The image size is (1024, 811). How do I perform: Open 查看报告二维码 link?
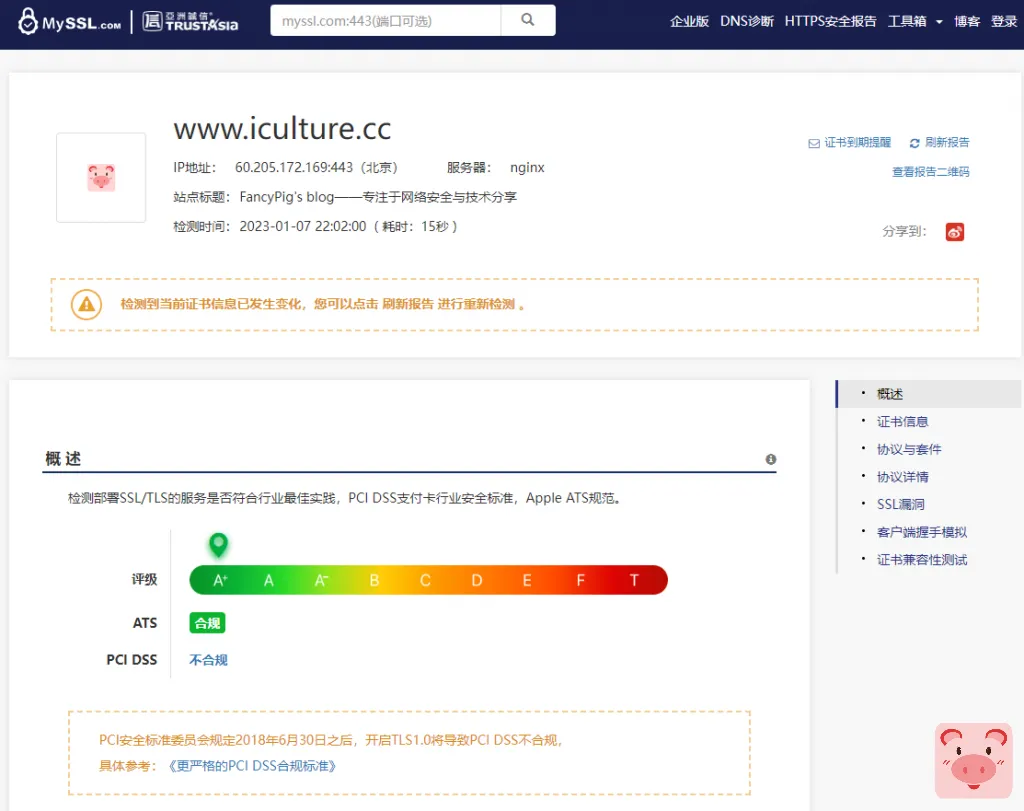click(931, 172)
